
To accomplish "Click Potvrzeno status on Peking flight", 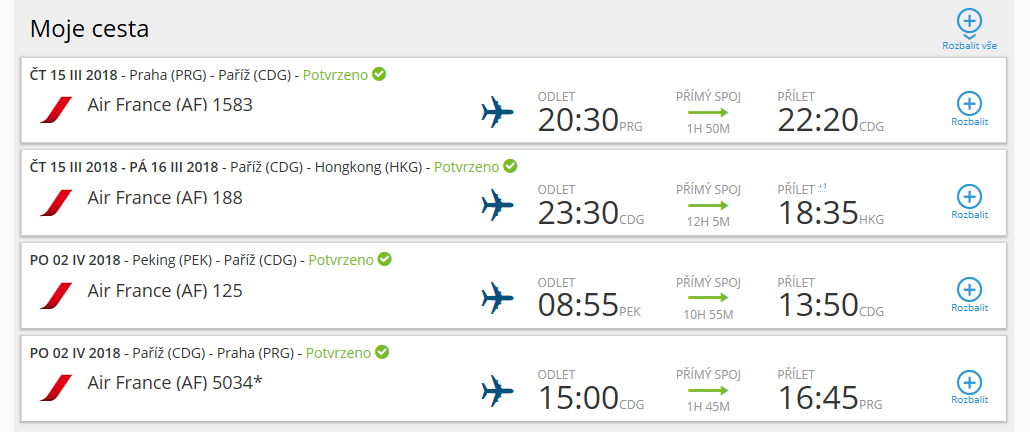I will point(341,260).
